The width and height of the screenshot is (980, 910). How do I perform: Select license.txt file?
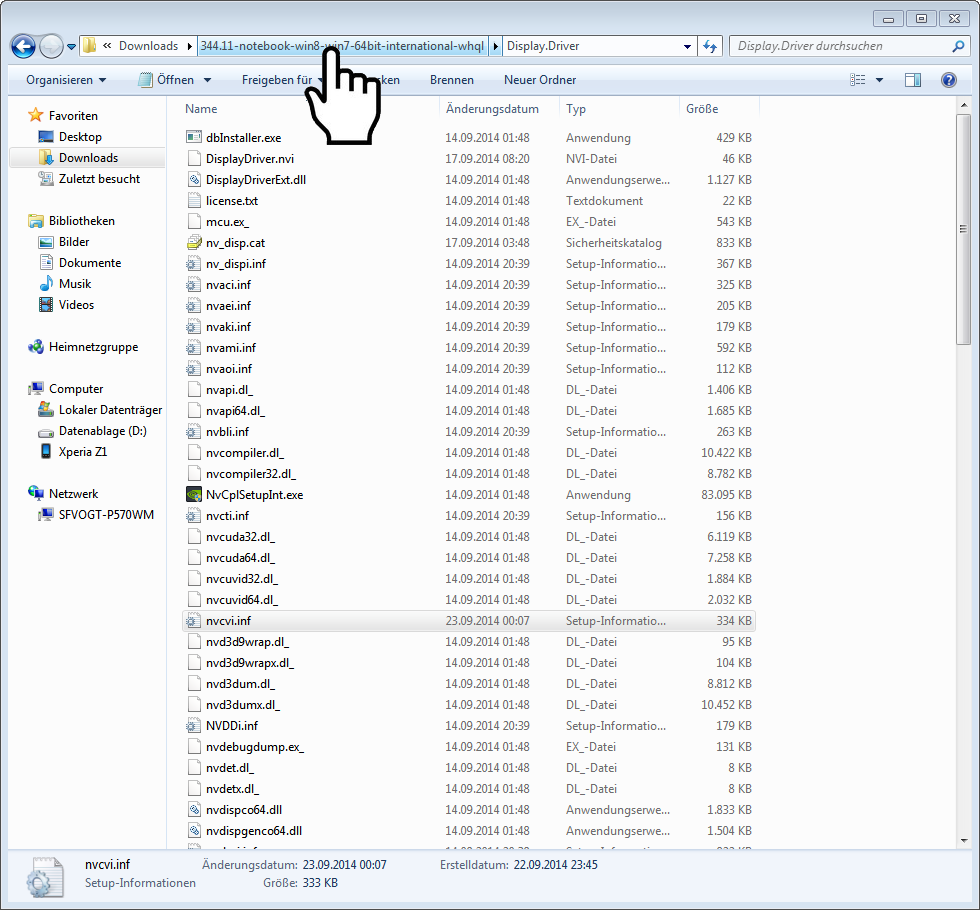point(232,201)
